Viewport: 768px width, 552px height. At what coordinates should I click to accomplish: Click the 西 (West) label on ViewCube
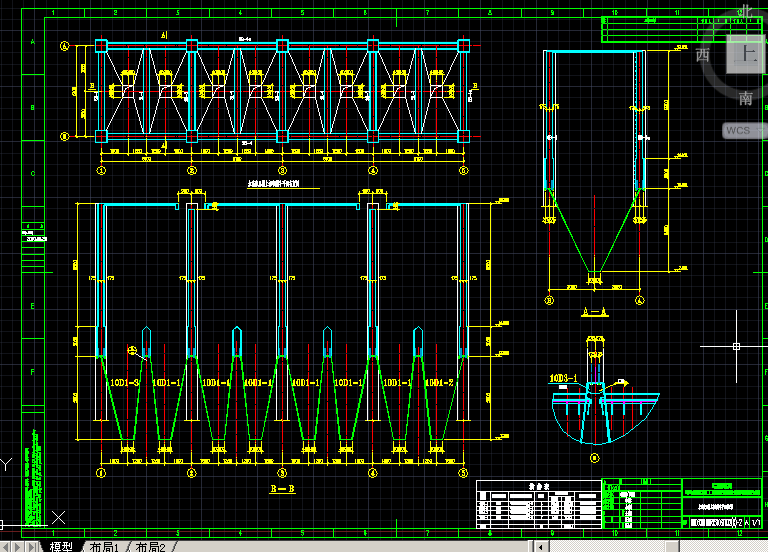click(x=704, y=55)
